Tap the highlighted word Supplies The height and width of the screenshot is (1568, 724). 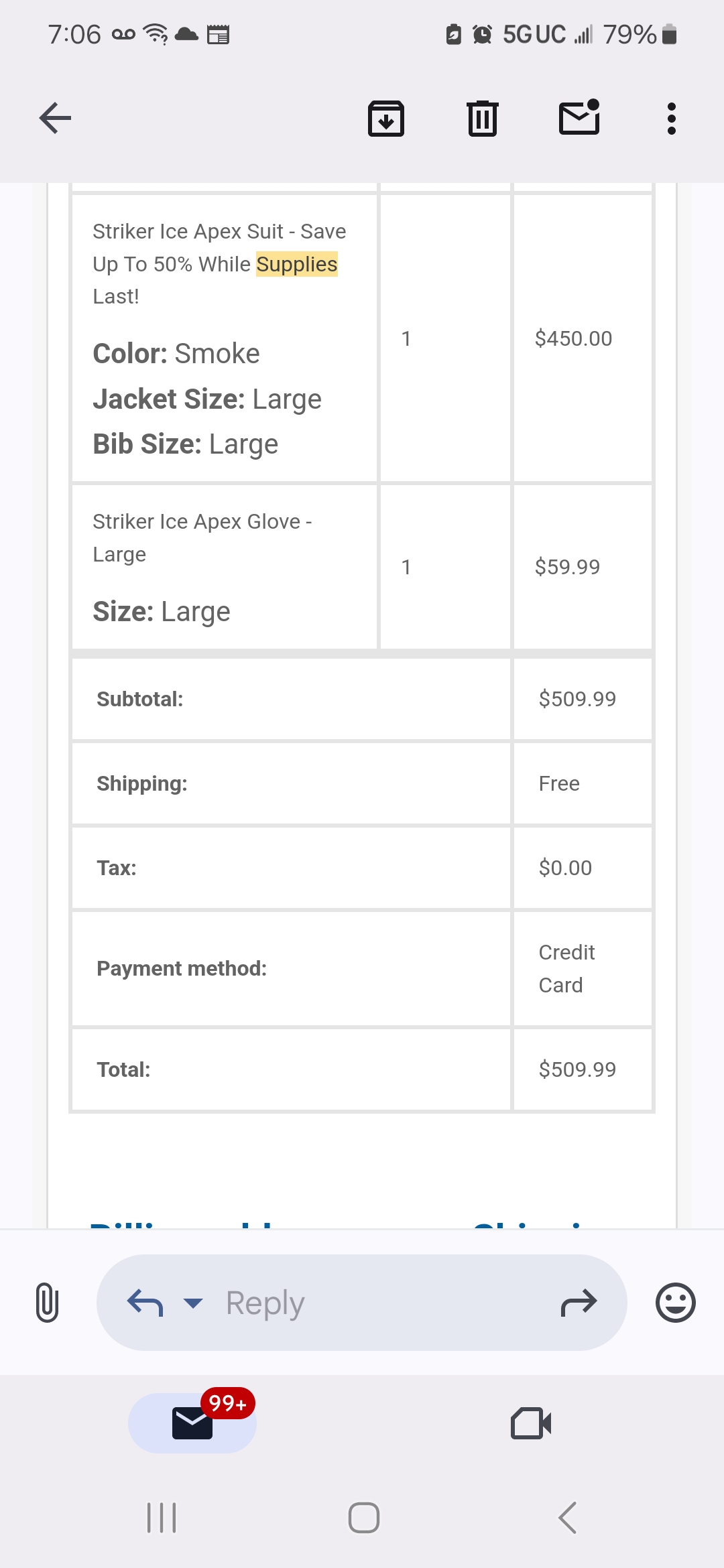pyautogui.click(x=297, y=264)
